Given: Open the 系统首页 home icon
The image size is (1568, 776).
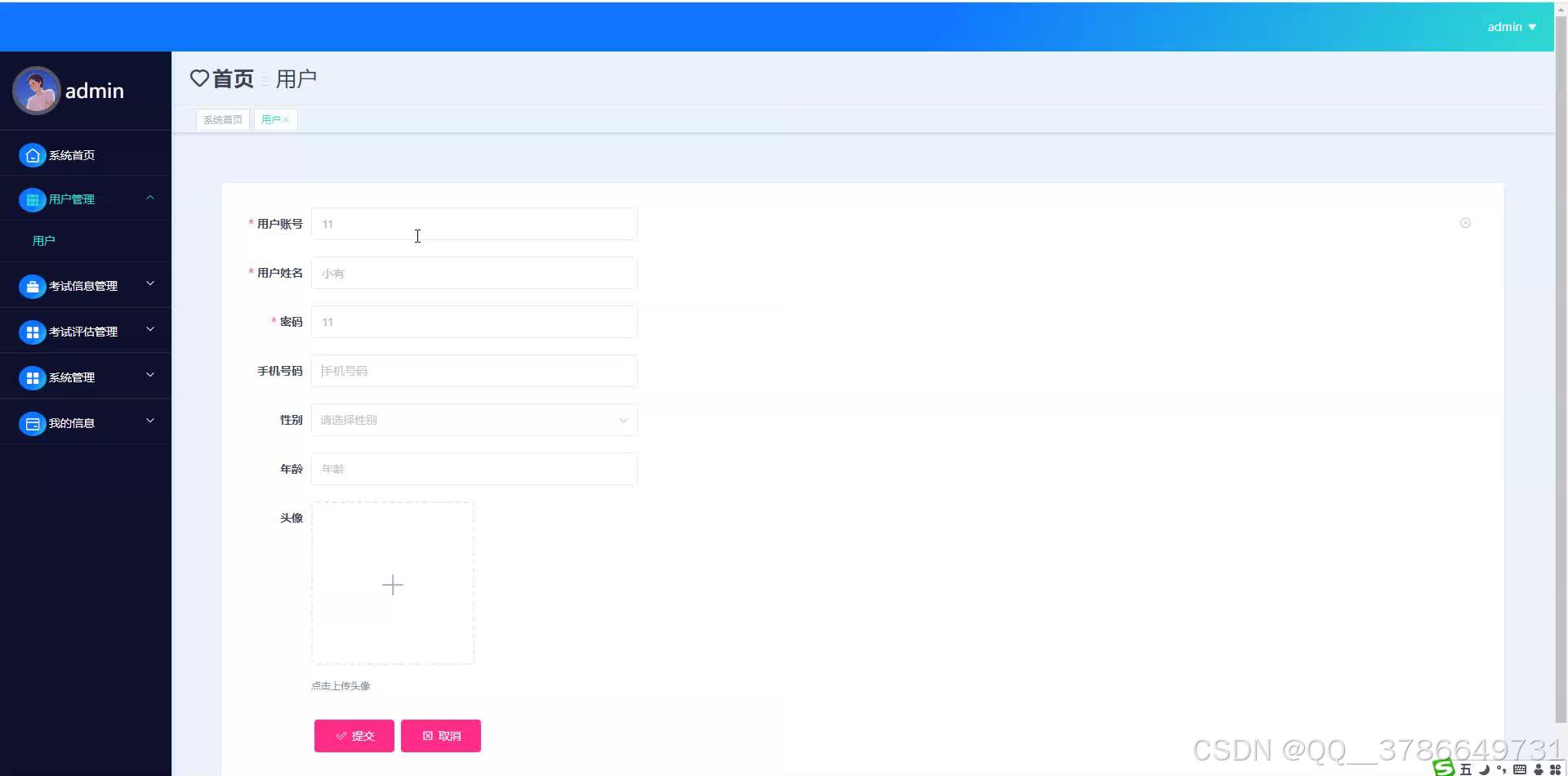Looking at the screenshot, I should pos(33,155).
